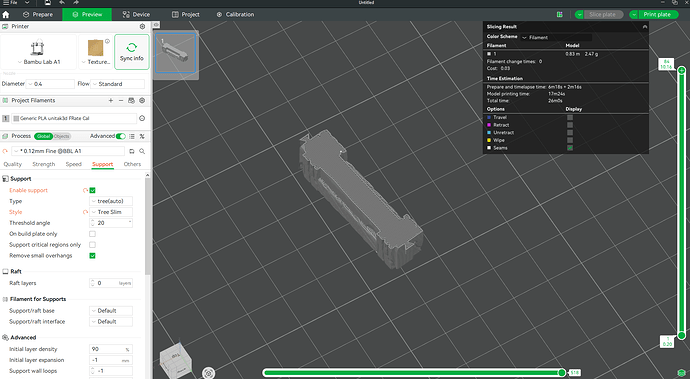Click the horizontal layer move slider handle
This screenshot has height=379, width=690.
coord(562,373)
